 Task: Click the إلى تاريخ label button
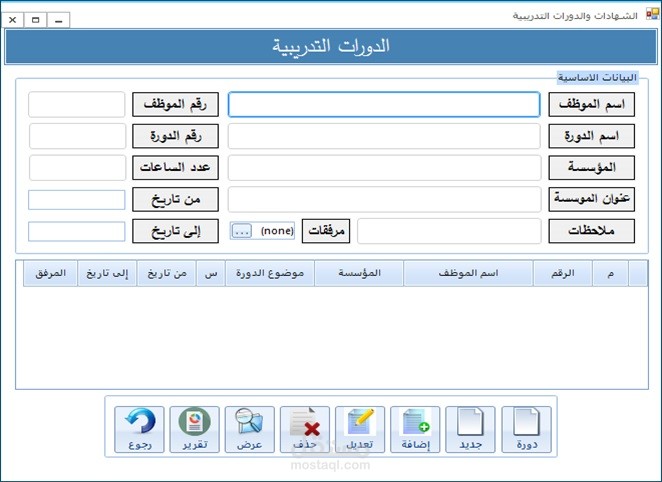click(x=175, y=231)
